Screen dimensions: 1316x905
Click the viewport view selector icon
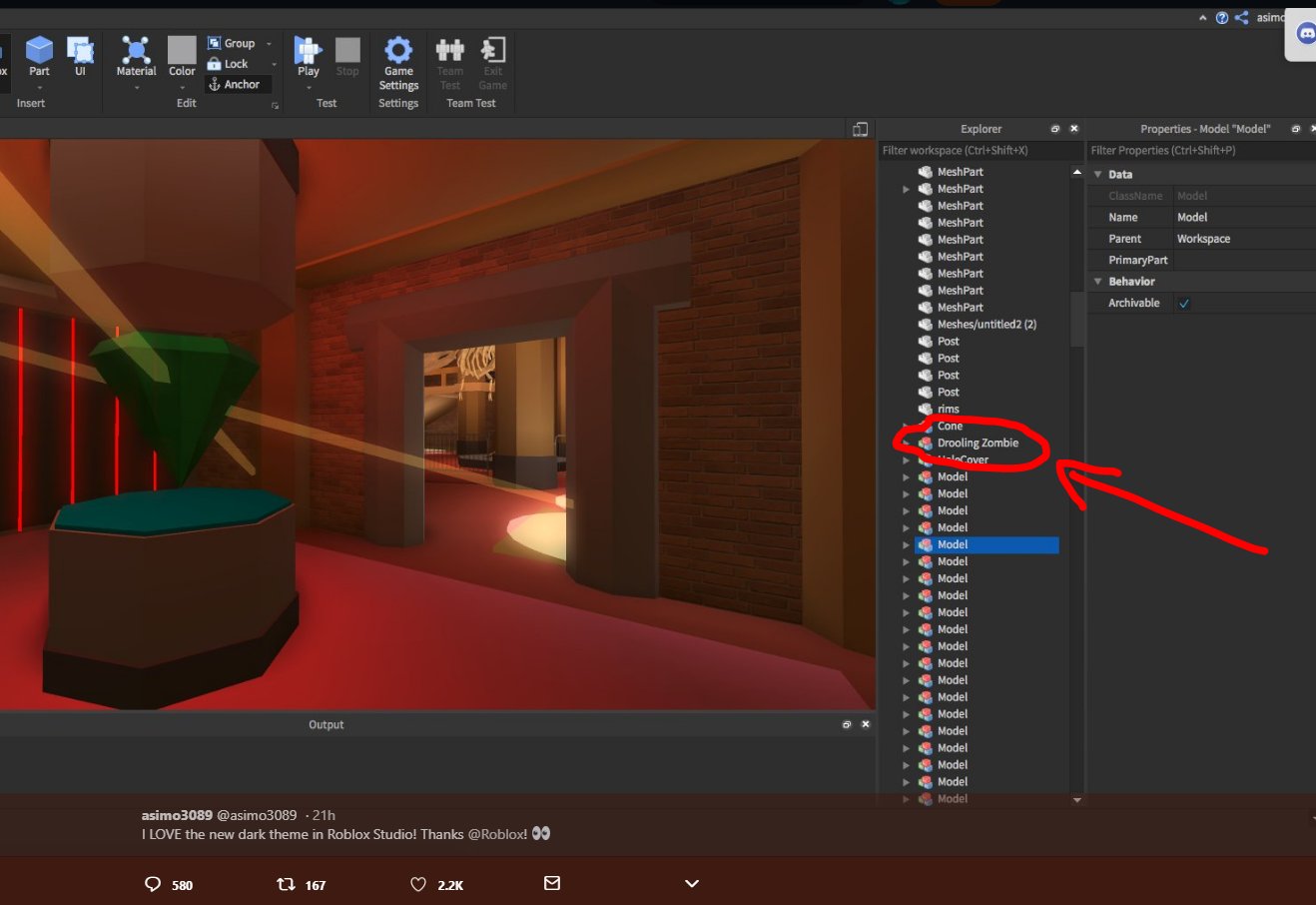[860, 129]
